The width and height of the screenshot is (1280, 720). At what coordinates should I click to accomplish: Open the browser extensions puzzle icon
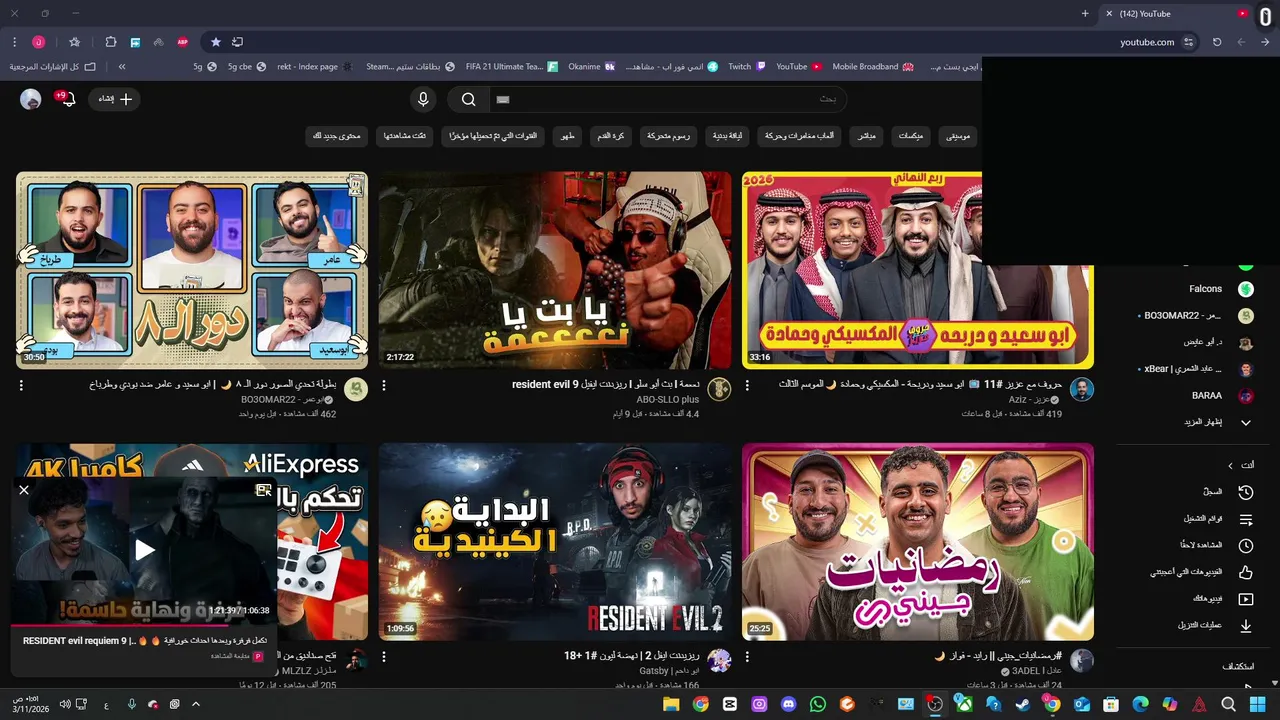click(x=111, y=42)
